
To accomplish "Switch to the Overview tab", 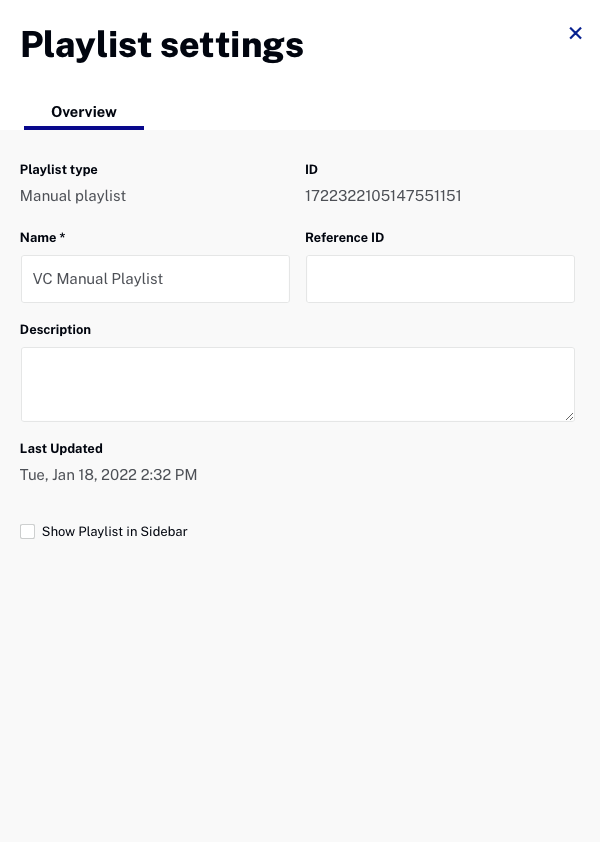I will coord(84,112).
